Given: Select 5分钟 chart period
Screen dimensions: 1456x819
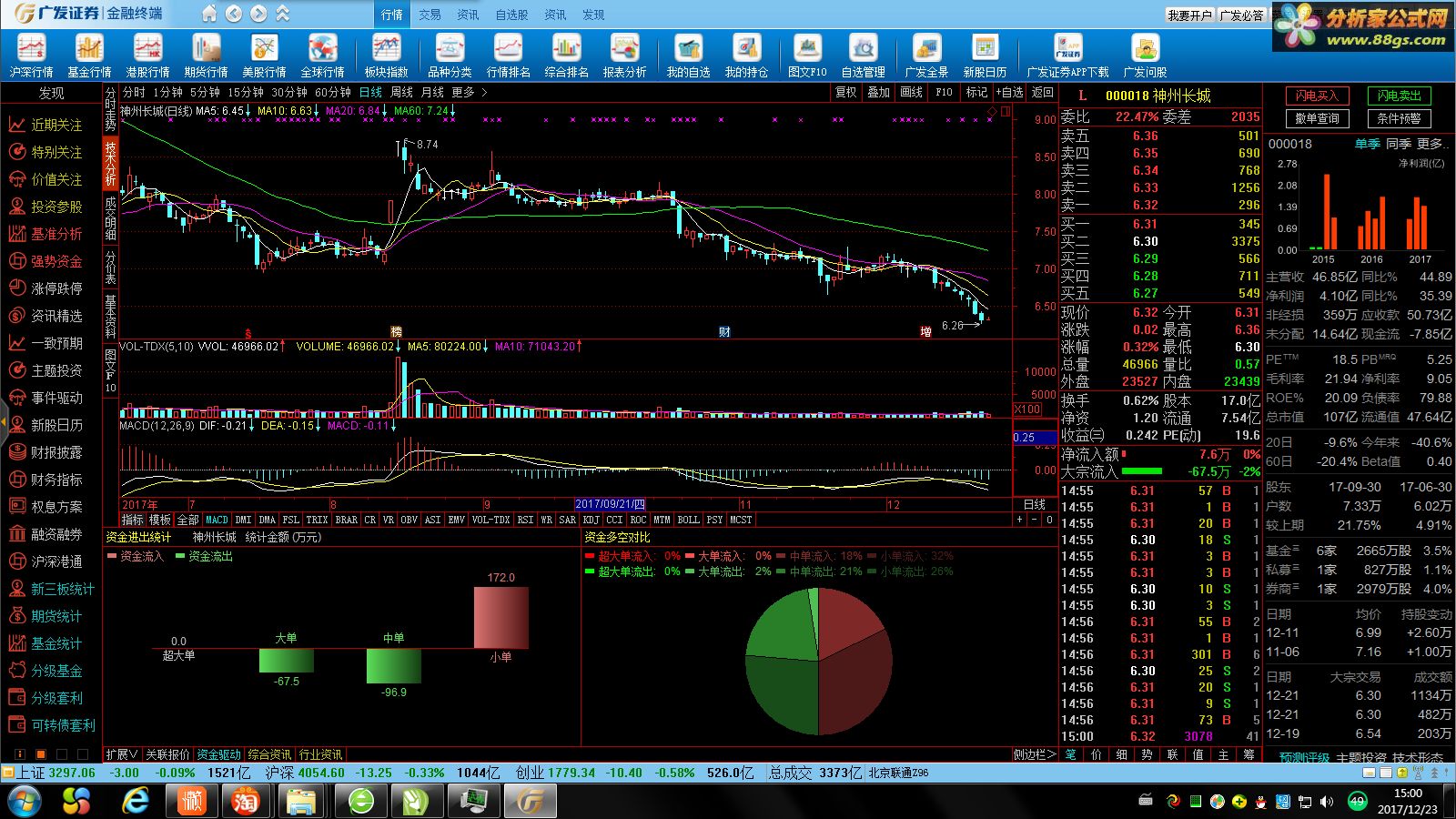Looking at the screenshot, I should (205, 92).
